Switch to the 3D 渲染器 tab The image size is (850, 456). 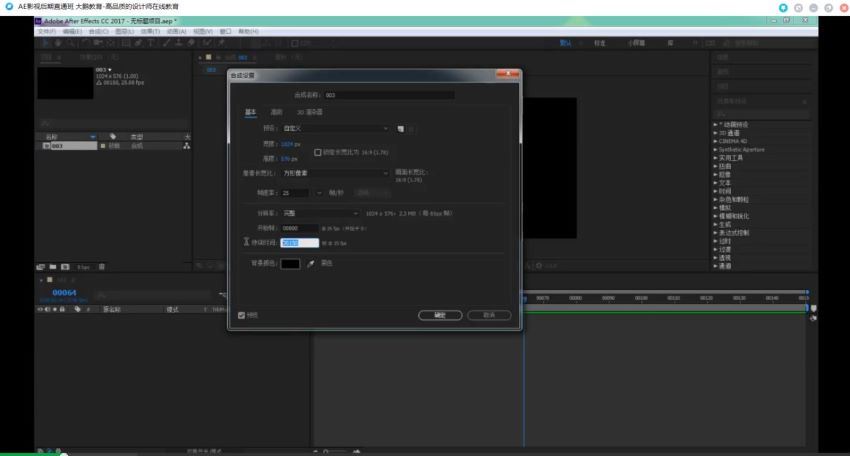point(309,112)
